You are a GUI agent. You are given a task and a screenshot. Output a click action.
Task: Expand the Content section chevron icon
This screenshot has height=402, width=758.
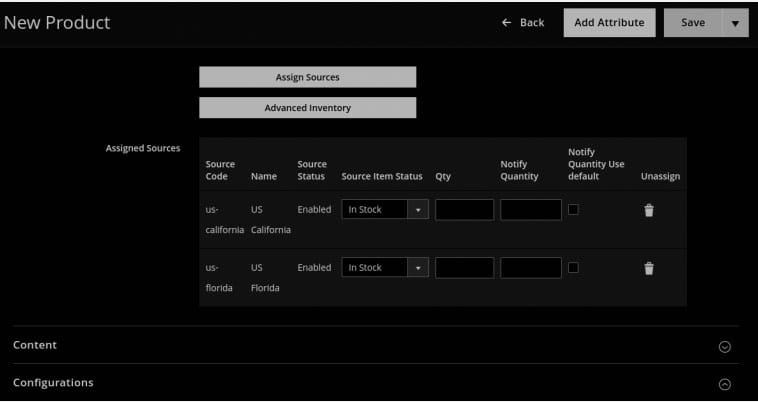pos(725,346)
